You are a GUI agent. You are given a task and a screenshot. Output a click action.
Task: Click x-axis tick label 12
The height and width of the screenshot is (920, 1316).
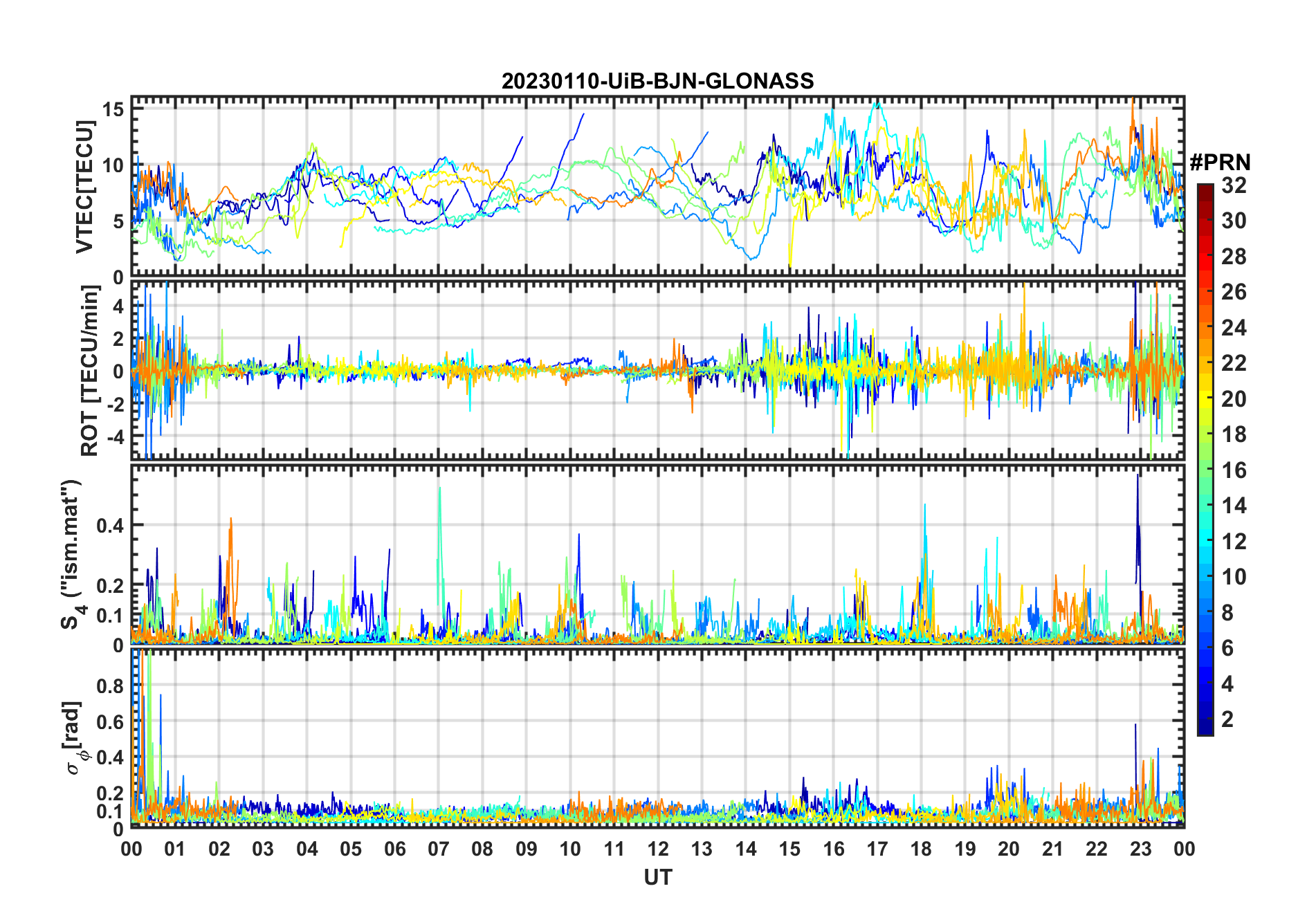pos(658,849)
